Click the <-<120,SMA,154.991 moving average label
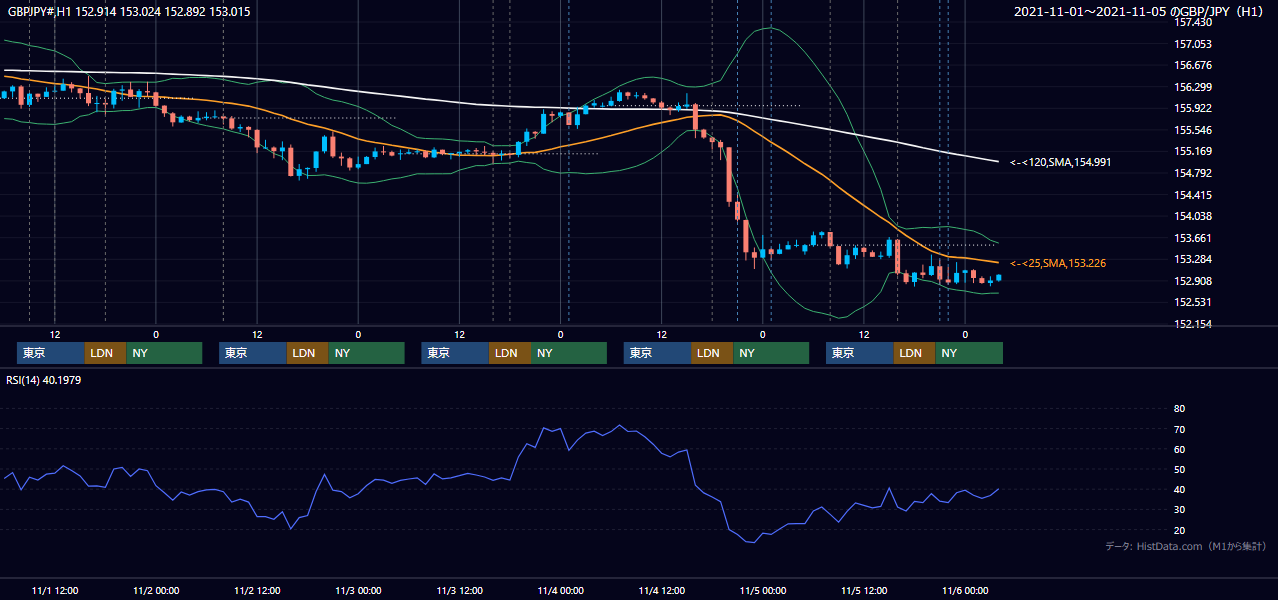1278x600 pixels. [x=1060, y=162]
